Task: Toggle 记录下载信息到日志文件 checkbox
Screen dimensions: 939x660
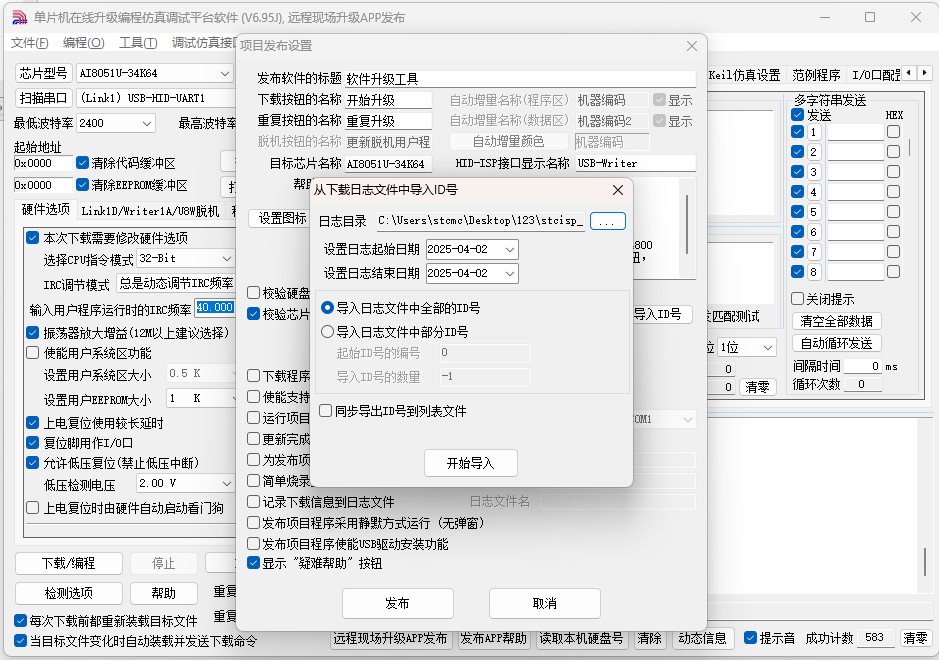Action: click(x=321, y=502)
